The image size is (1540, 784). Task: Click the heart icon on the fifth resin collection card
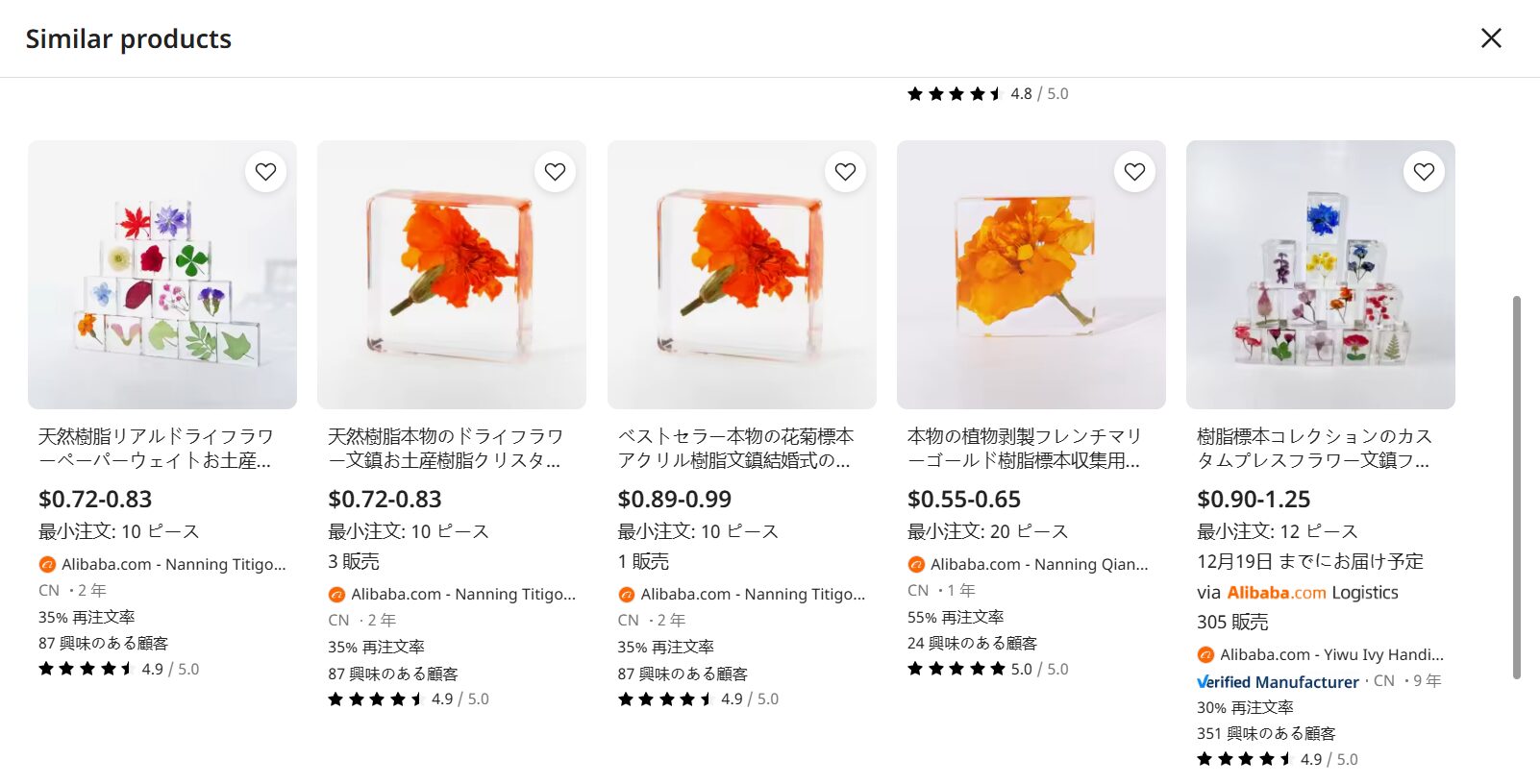[x=1425, y=171]
